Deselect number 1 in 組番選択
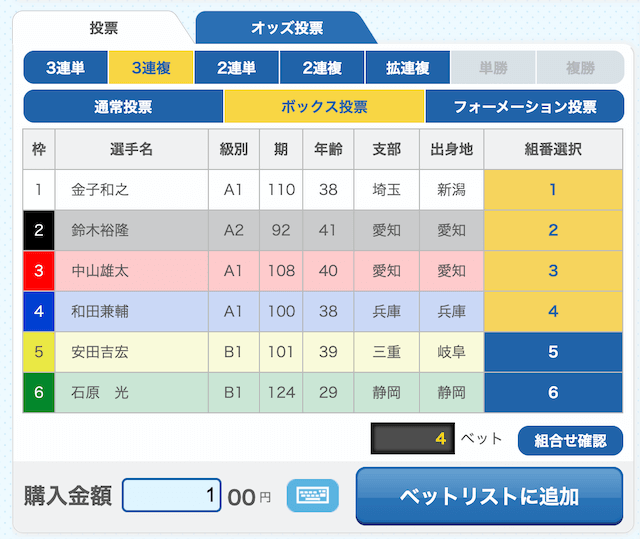640x539 pixels. (x=553, y=190)
